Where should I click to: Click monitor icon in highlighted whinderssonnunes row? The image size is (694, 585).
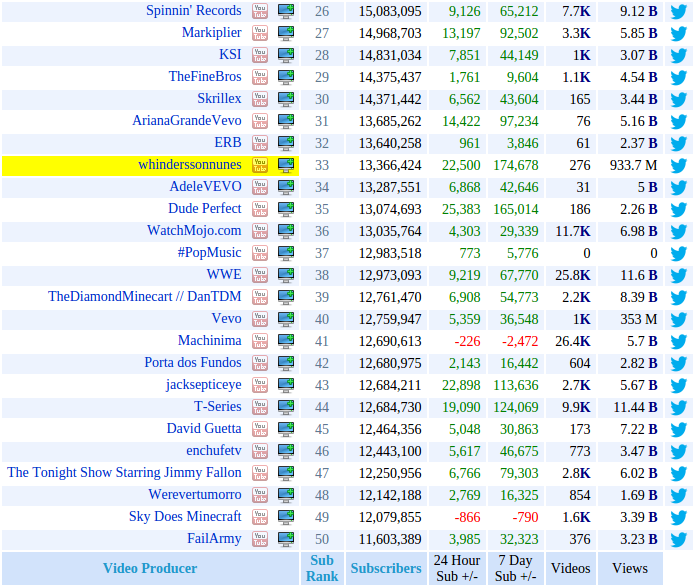[286, 165]
